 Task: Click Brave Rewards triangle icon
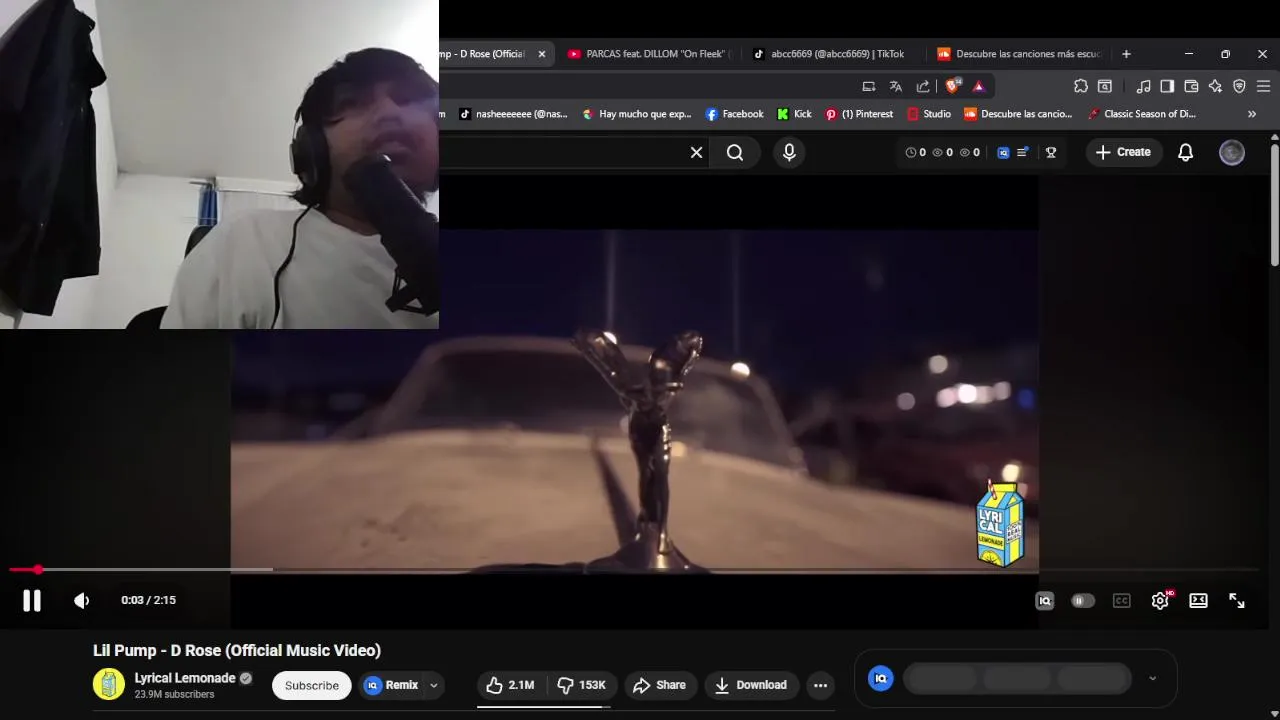(978, 86)
